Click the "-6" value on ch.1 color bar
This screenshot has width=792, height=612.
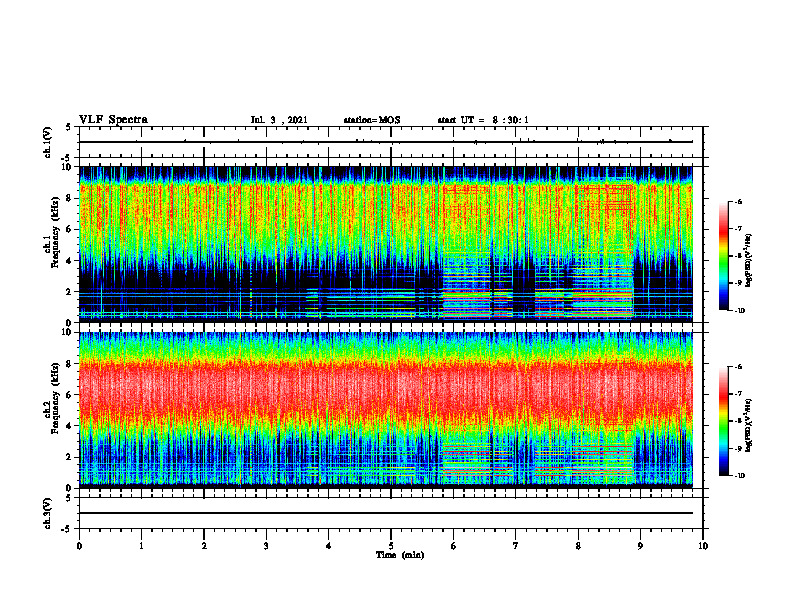(737, 202)
